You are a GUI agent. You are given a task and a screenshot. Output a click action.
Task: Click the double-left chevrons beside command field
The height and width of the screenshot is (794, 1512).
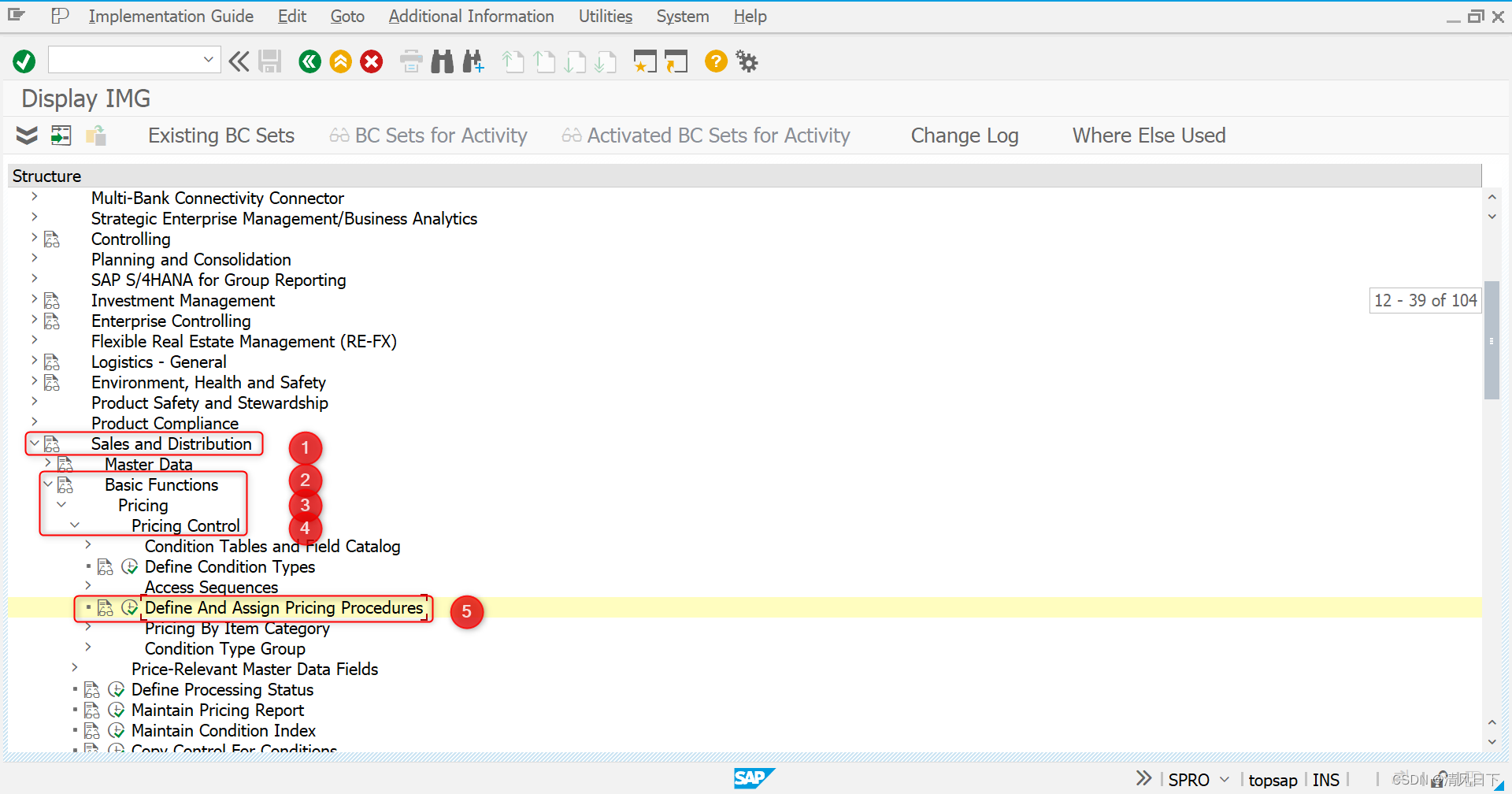(239, 61)
